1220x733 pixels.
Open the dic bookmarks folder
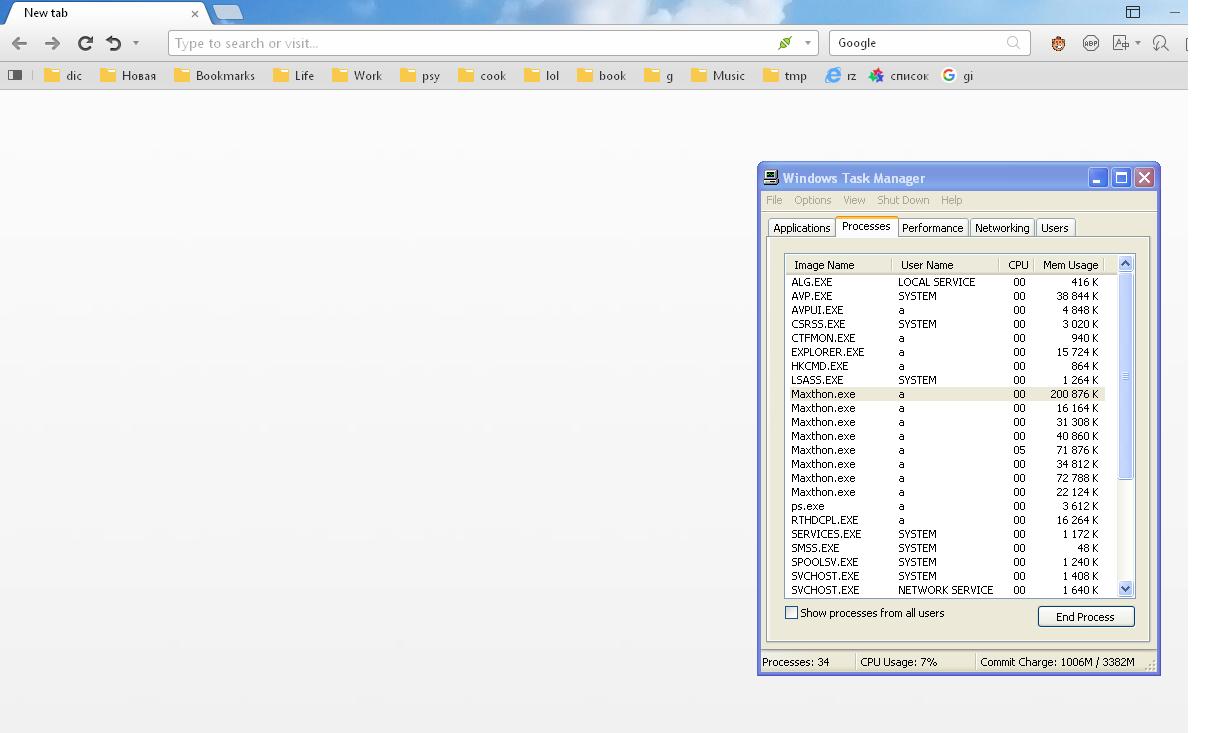(x=63, y=75)
